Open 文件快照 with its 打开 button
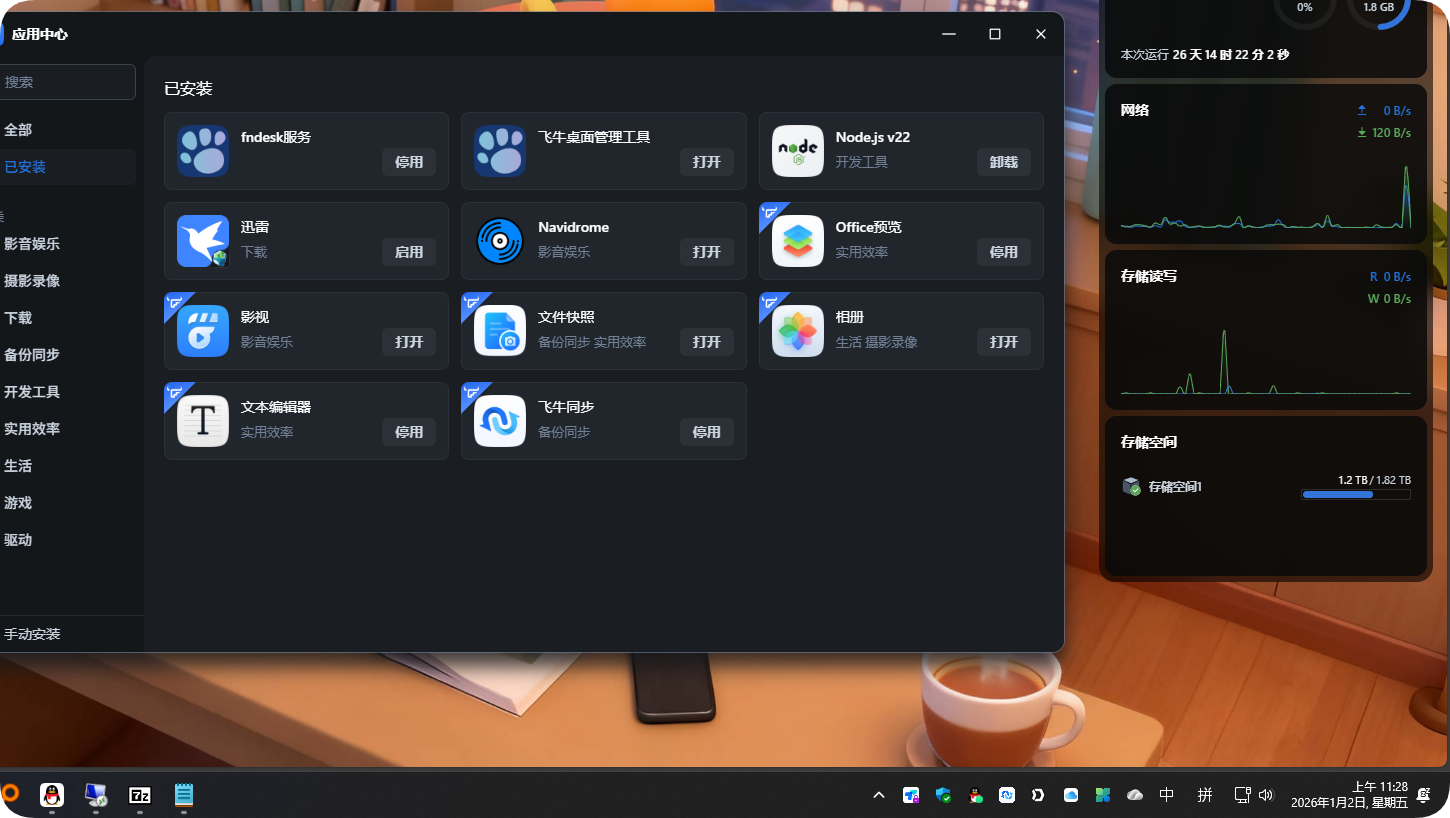The image size is (1450, 818). (x=707, y=342)
